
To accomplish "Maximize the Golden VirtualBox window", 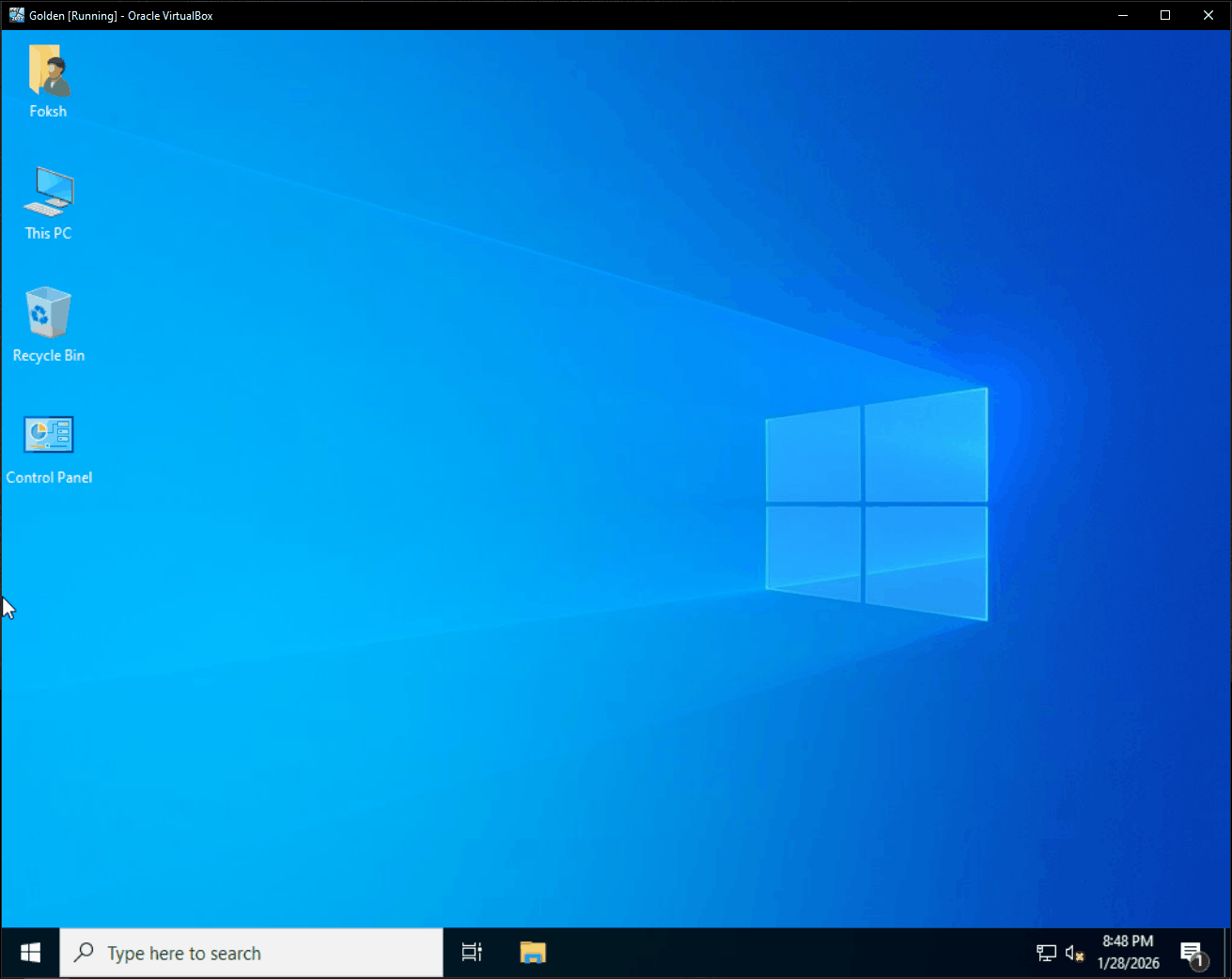I will (1165, 15).
